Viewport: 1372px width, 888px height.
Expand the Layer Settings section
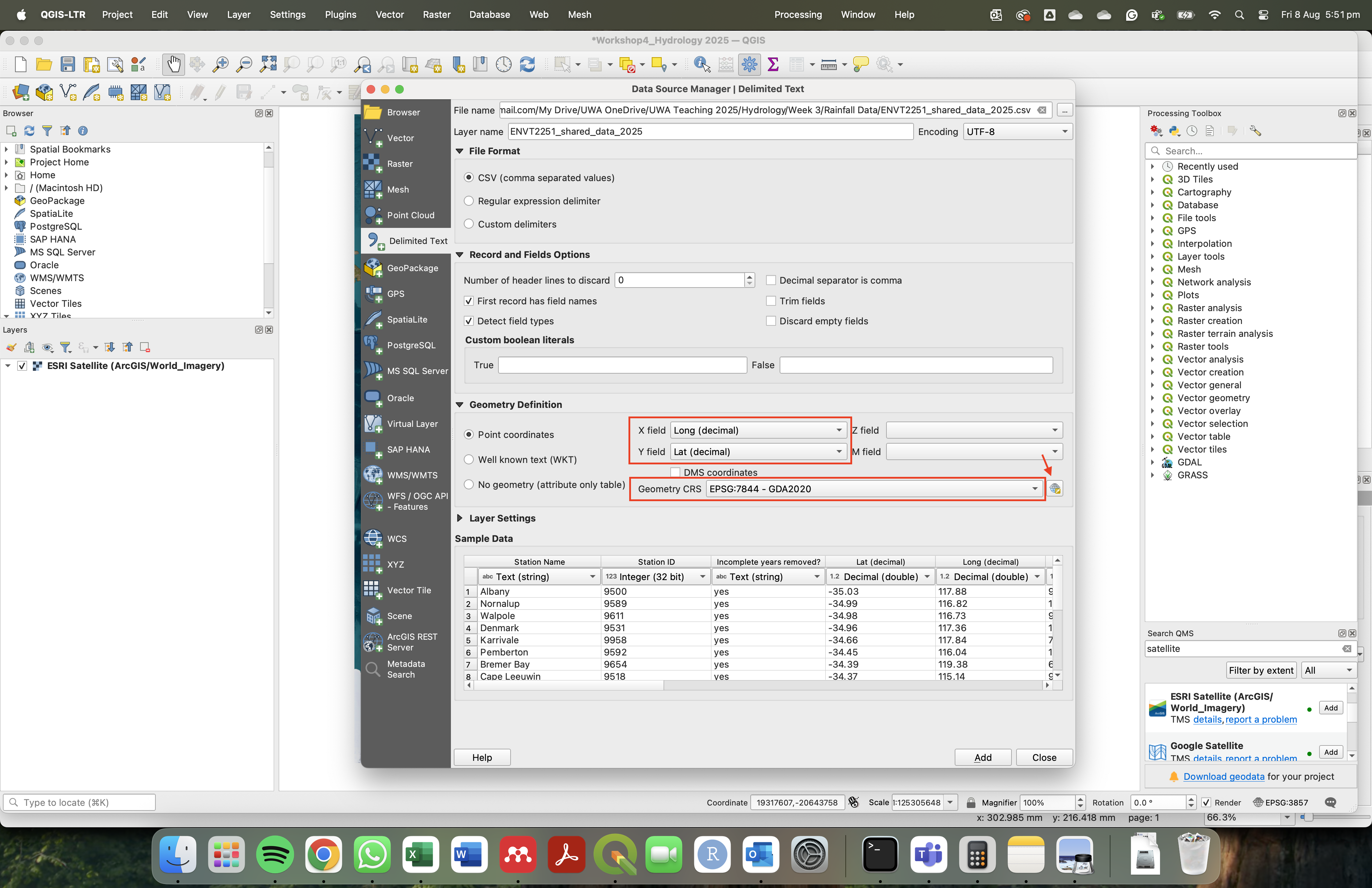tap(459, 519)
